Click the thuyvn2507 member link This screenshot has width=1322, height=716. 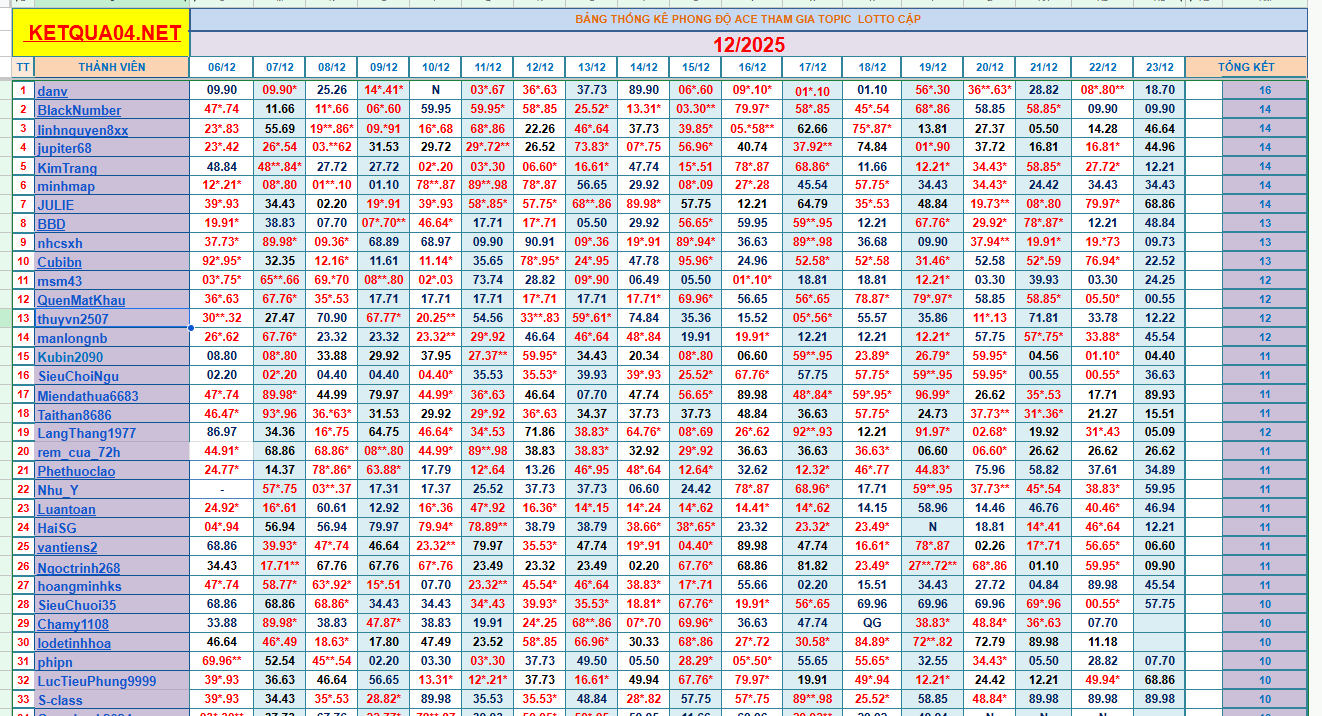pos(73,319)
